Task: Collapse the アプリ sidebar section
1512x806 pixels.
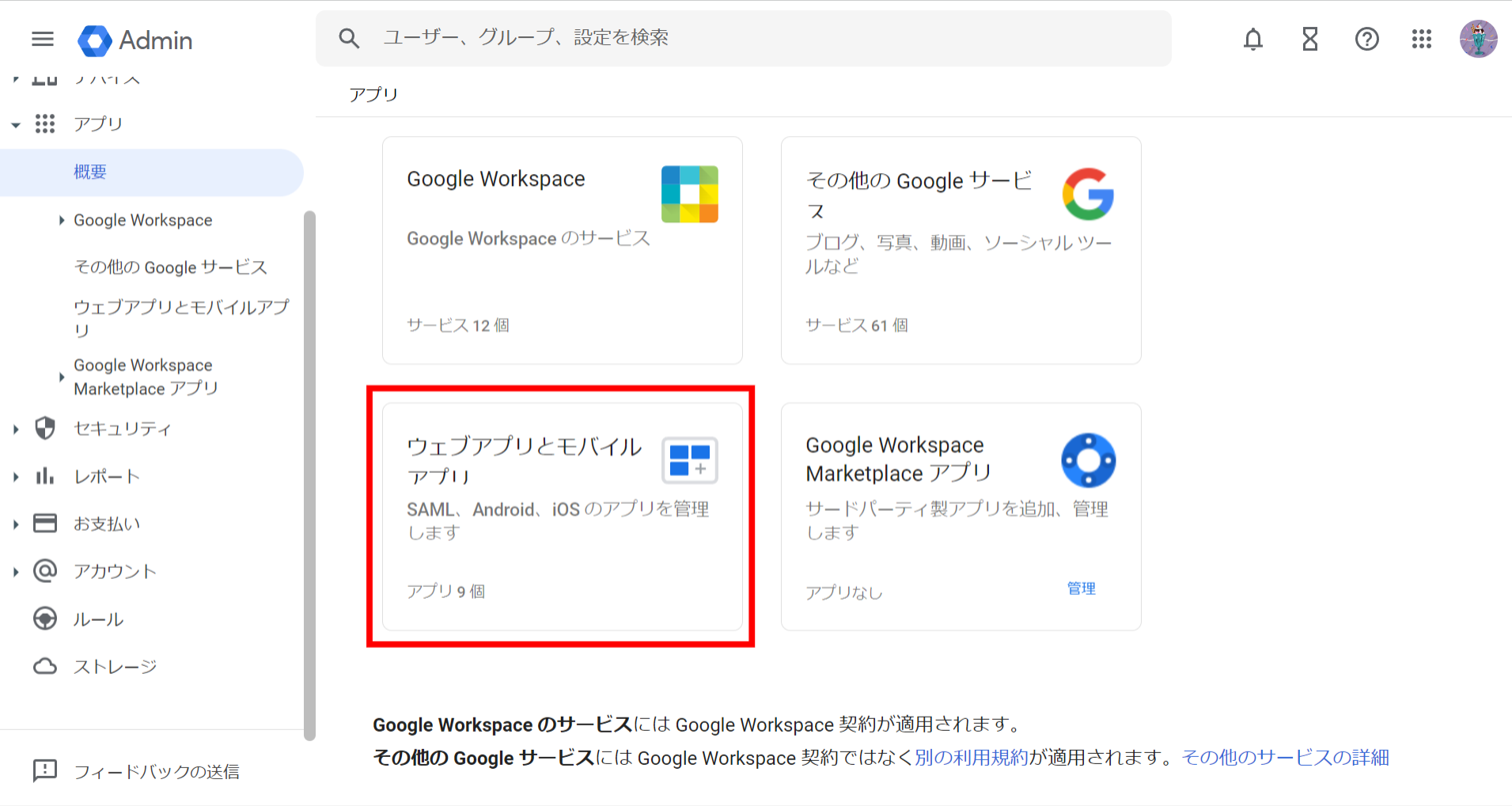Action: [x=16, y=124]
